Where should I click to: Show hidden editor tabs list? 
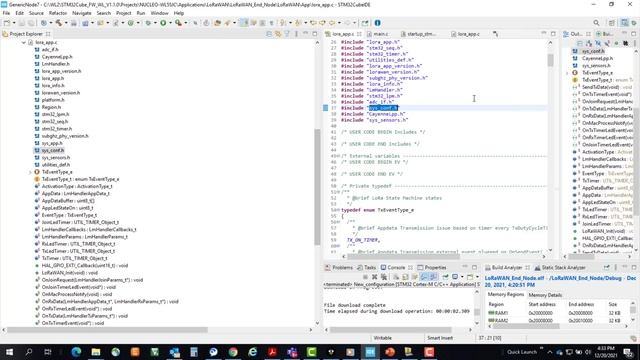tap(495, 34)
